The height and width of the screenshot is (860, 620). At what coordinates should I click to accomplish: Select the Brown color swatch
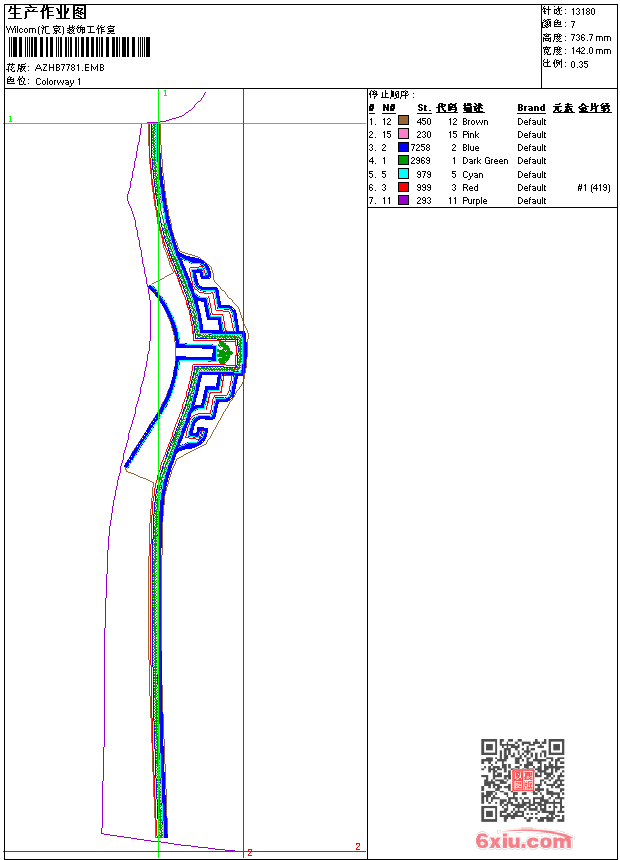pos(404,121)
